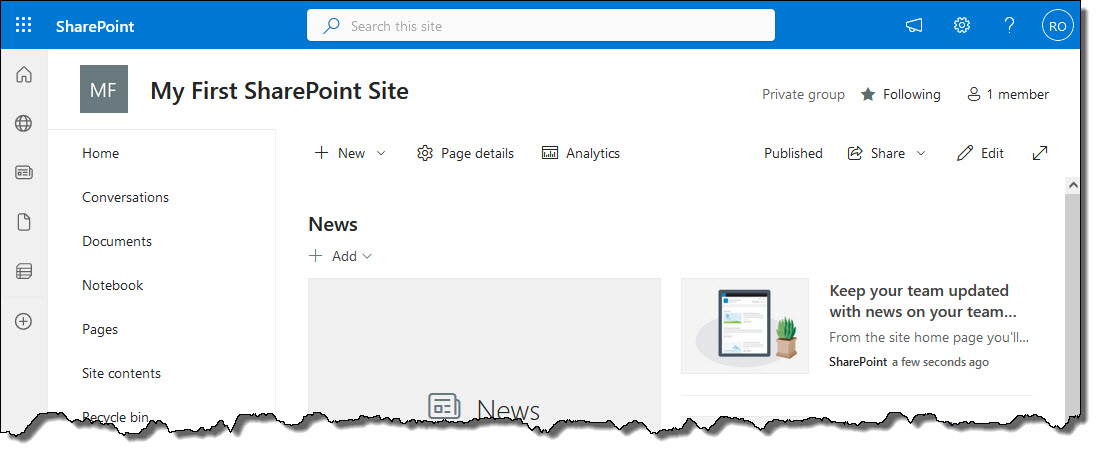Open Site contents in the navigation
This screenshot has width=1097, height=455.
pos(122,374)
